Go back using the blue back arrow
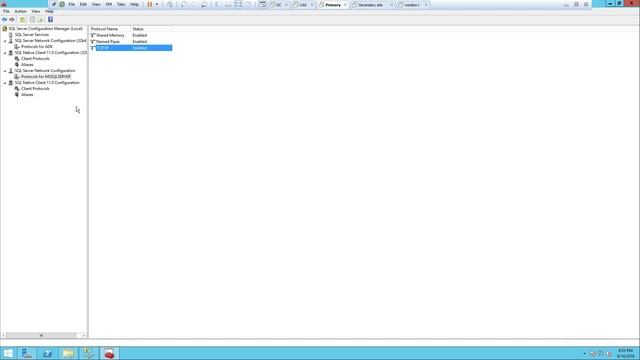The width and height of the screenshot is (640, 360). coord(4,20)
